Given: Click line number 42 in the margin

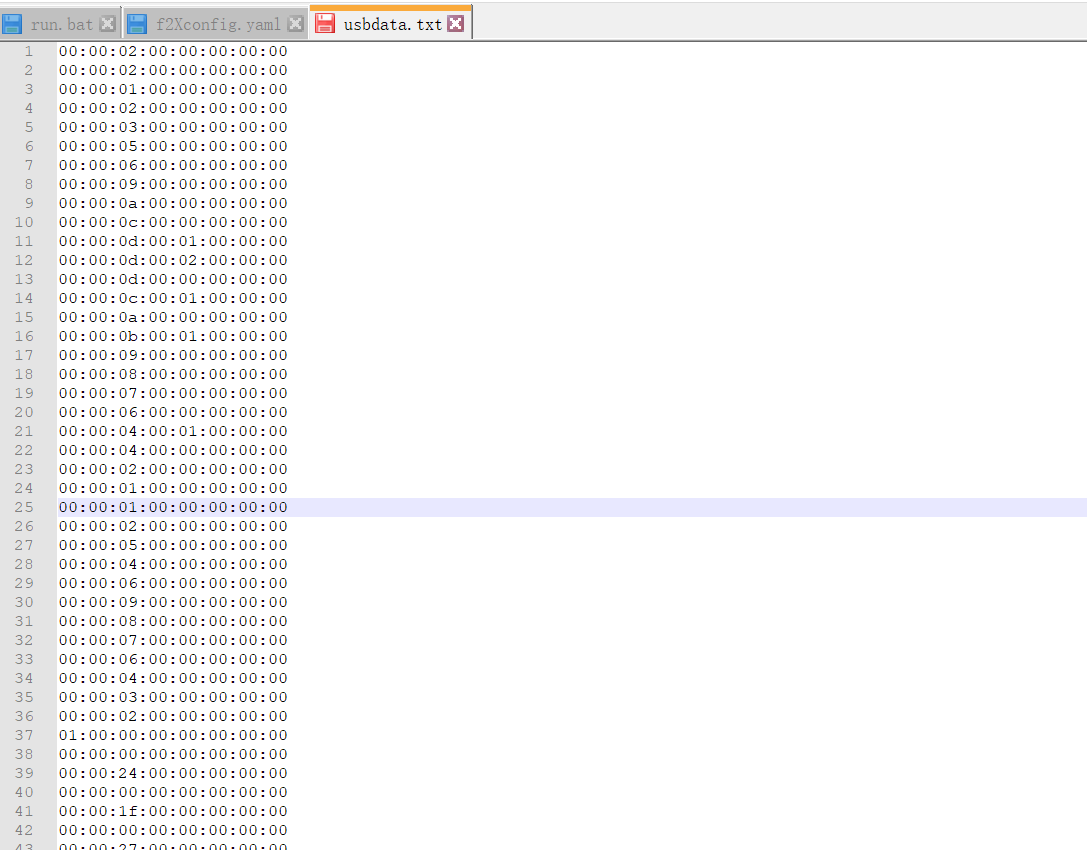Looking at the screenshot, I should click(x=24, y=831).
